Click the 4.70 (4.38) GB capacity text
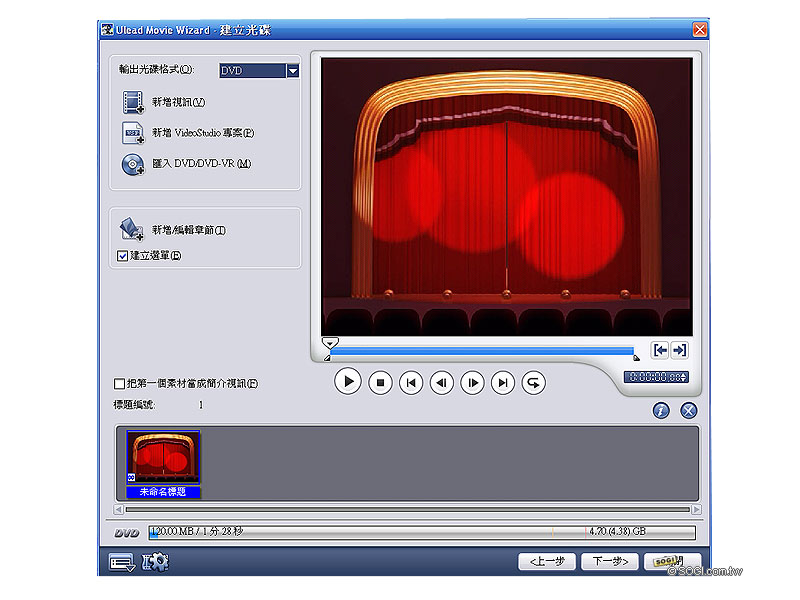This screenshot has height=600, width=800. (x=617, y=532)
